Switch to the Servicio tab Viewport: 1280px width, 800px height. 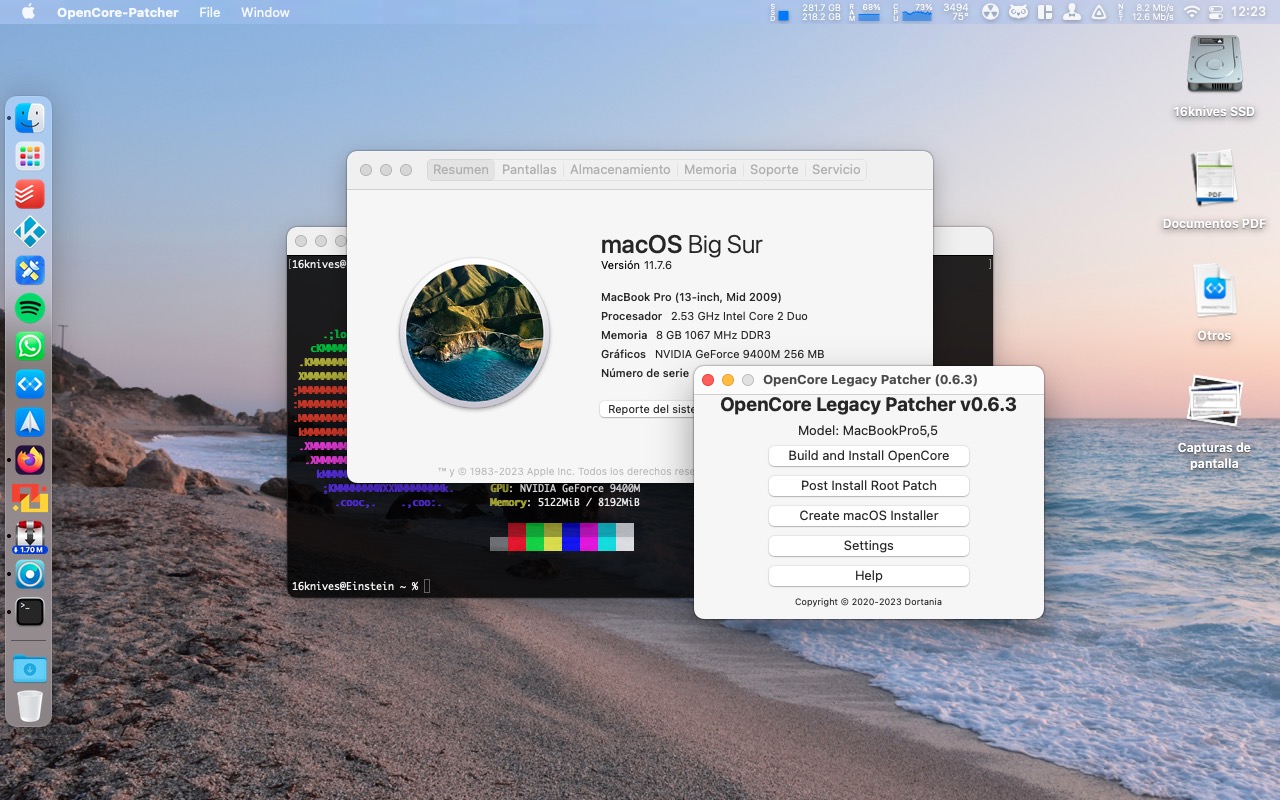point(836,170)
